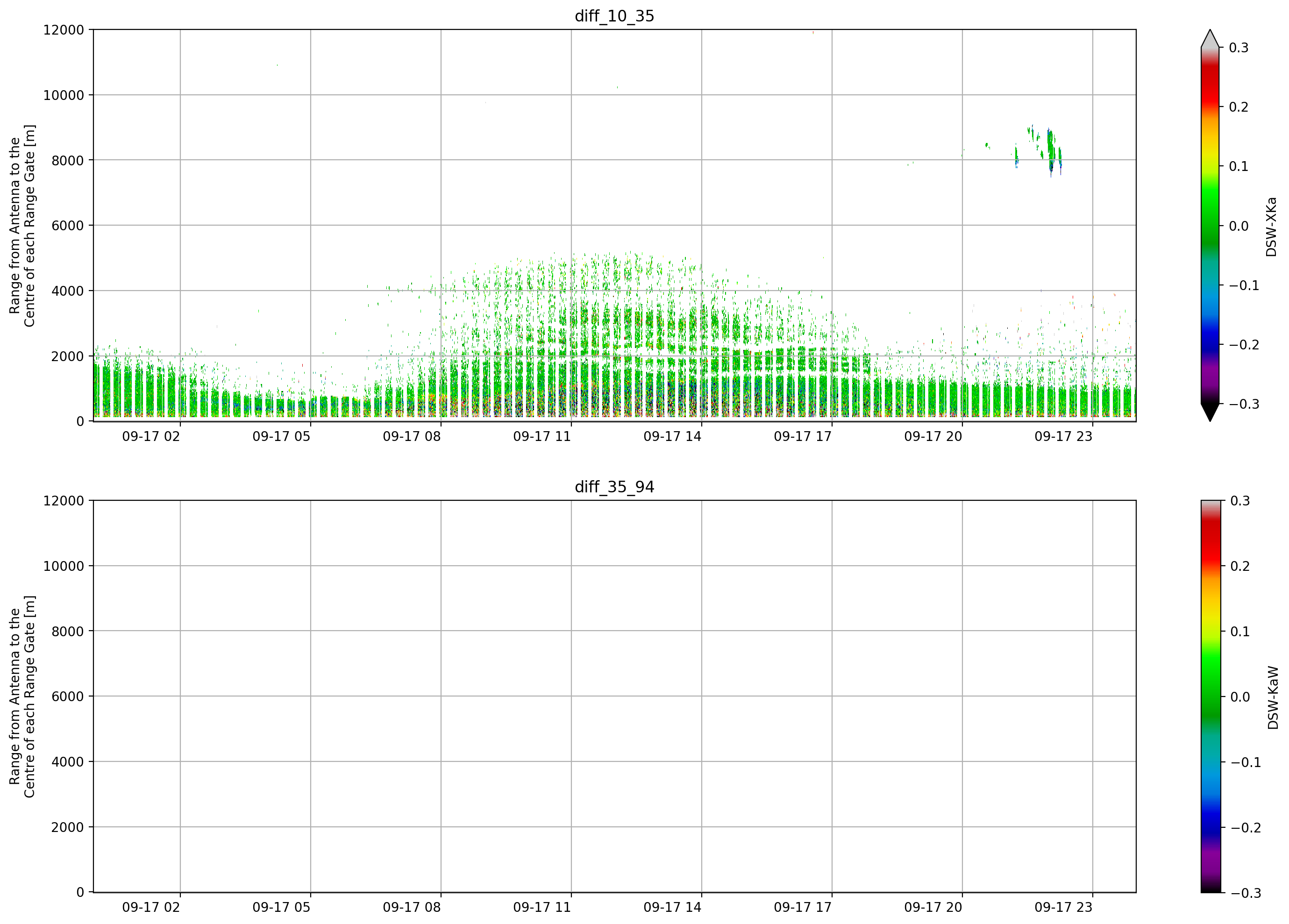Click the diff_35_94 plot title
Image resolution: width=1289 pixels, height=924 pixels.
click(614, 487)
